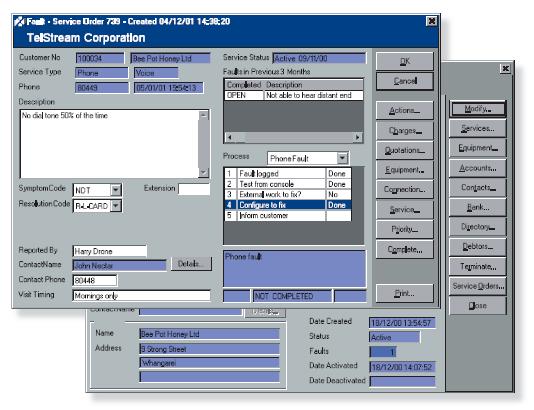Screen dimensions: 534x410
Task: Click the Details button beside Contact Name
Action: pyautogui.click(x=191, y=264)
